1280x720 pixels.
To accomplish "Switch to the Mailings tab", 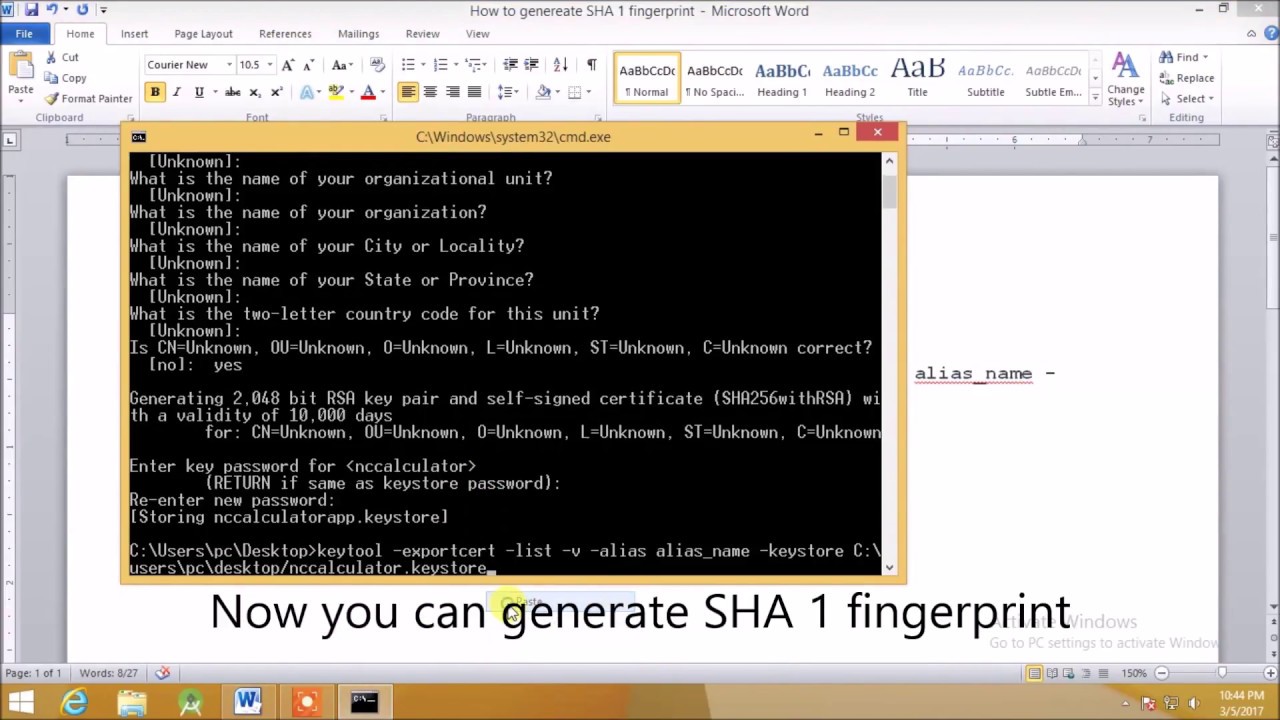I will tap(358, 34).
